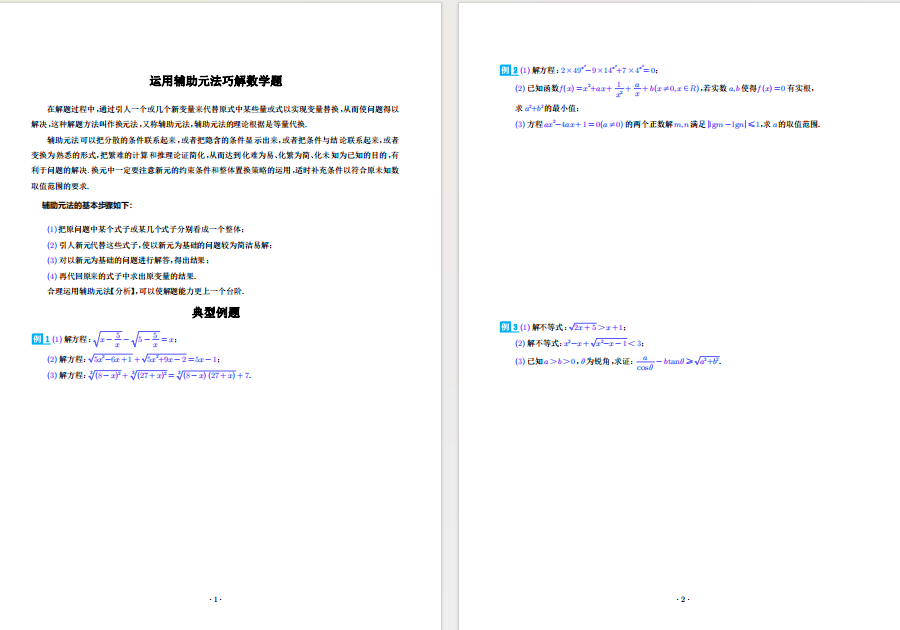Select step (3) 对以新元为基础的问题
This screenshot has width=900, height=630.
[x=128, y=260]
